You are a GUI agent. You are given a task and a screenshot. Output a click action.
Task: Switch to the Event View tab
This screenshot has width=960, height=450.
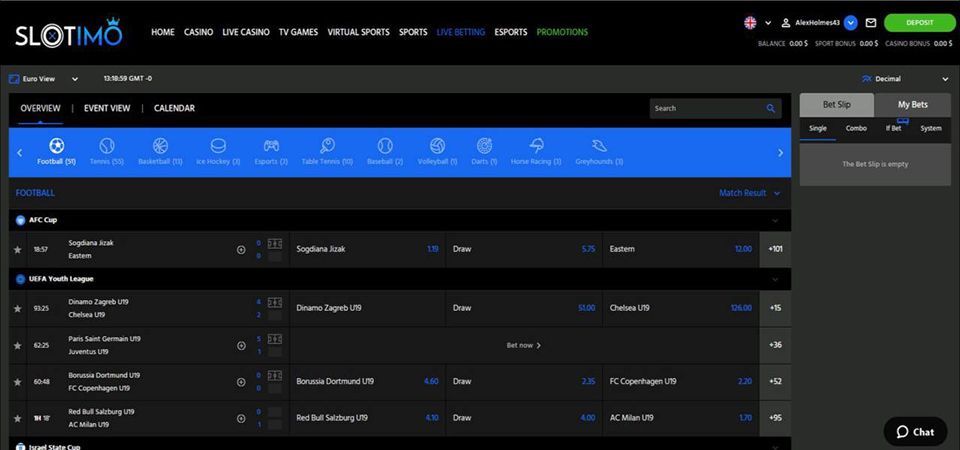point(107,108)
